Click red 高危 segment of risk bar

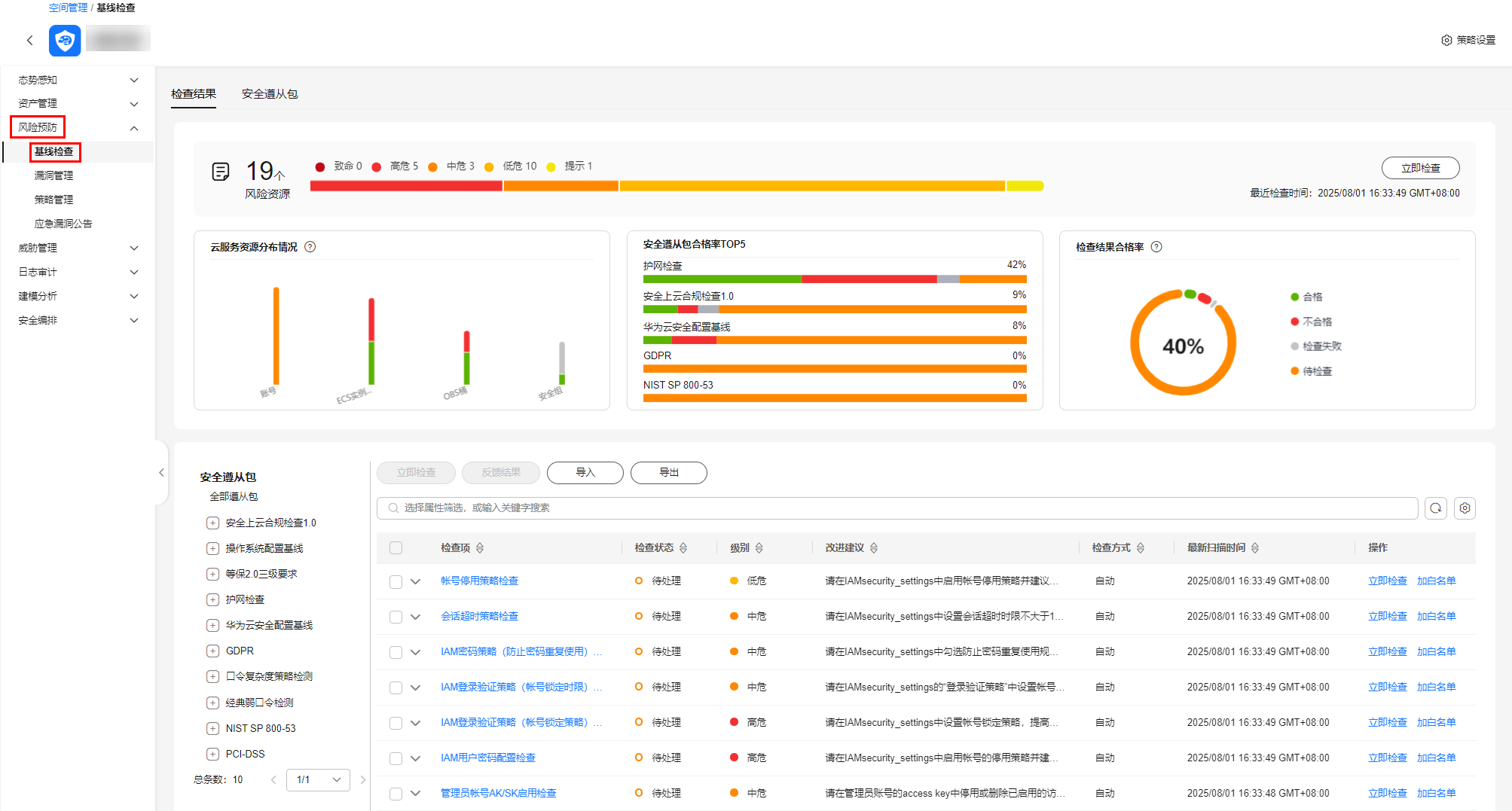point(406,186)
